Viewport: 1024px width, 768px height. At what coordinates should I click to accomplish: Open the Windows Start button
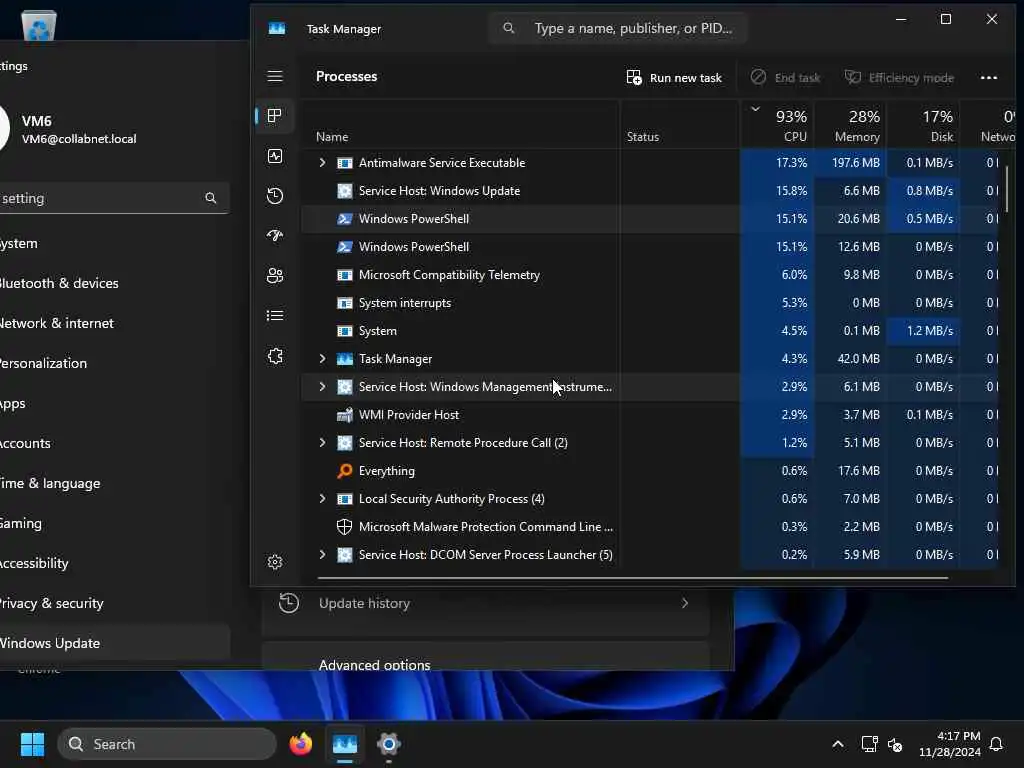(x=33, y=744)
